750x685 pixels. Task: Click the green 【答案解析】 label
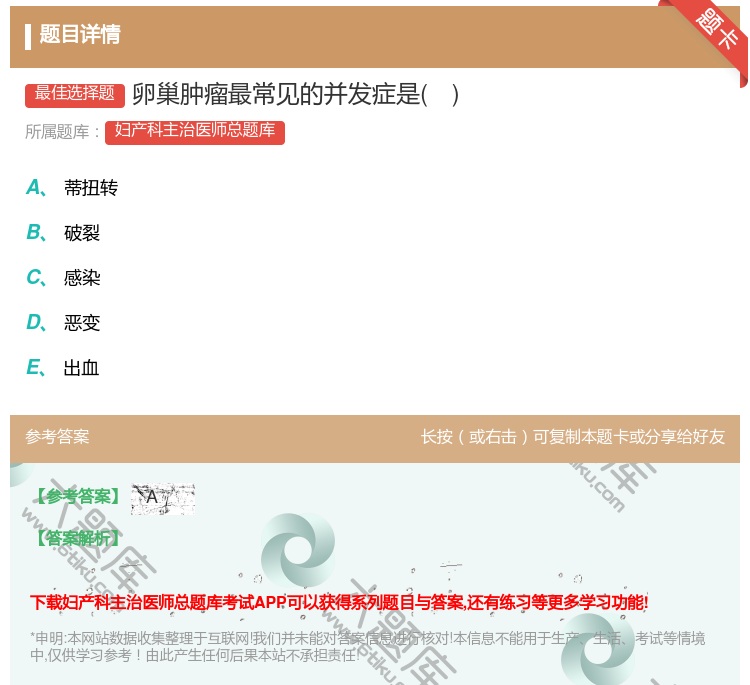(x=76, y=538)
